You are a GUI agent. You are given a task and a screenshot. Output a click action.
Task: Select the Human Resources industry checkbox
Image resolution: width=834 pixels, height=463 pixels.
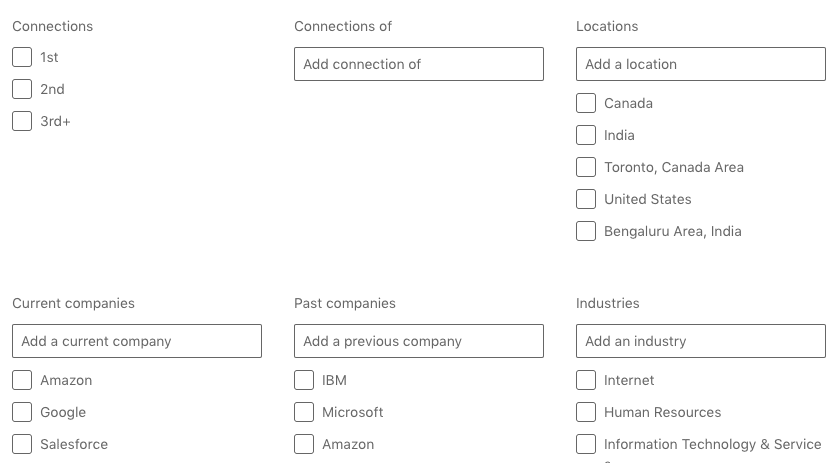click(x=586, y=412)
